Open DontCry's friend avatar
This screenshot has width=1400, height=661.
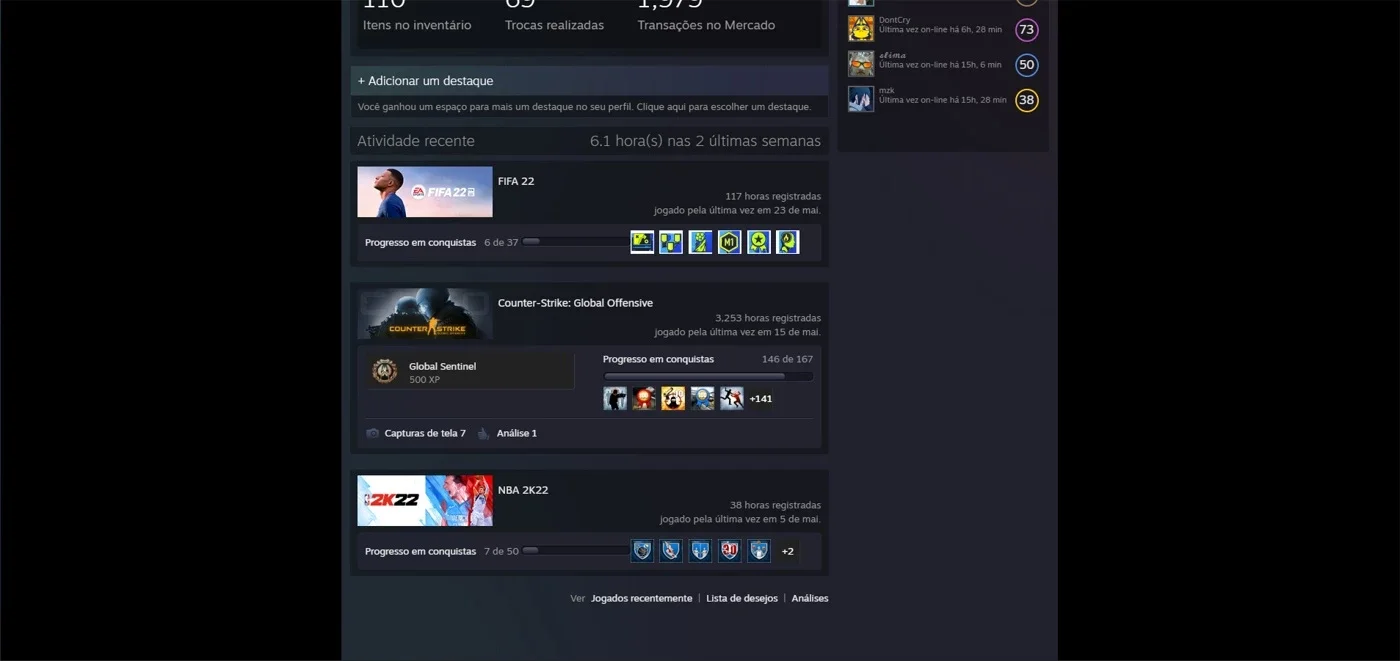861,28
